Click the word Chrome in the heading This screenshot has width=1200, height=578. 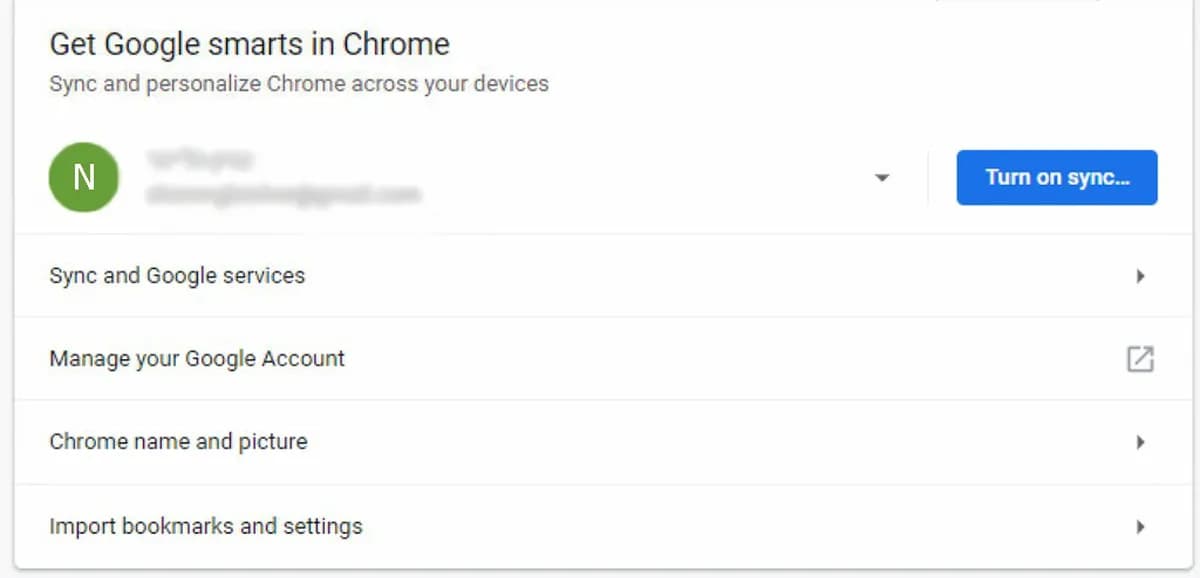click(x=396, y=44)
